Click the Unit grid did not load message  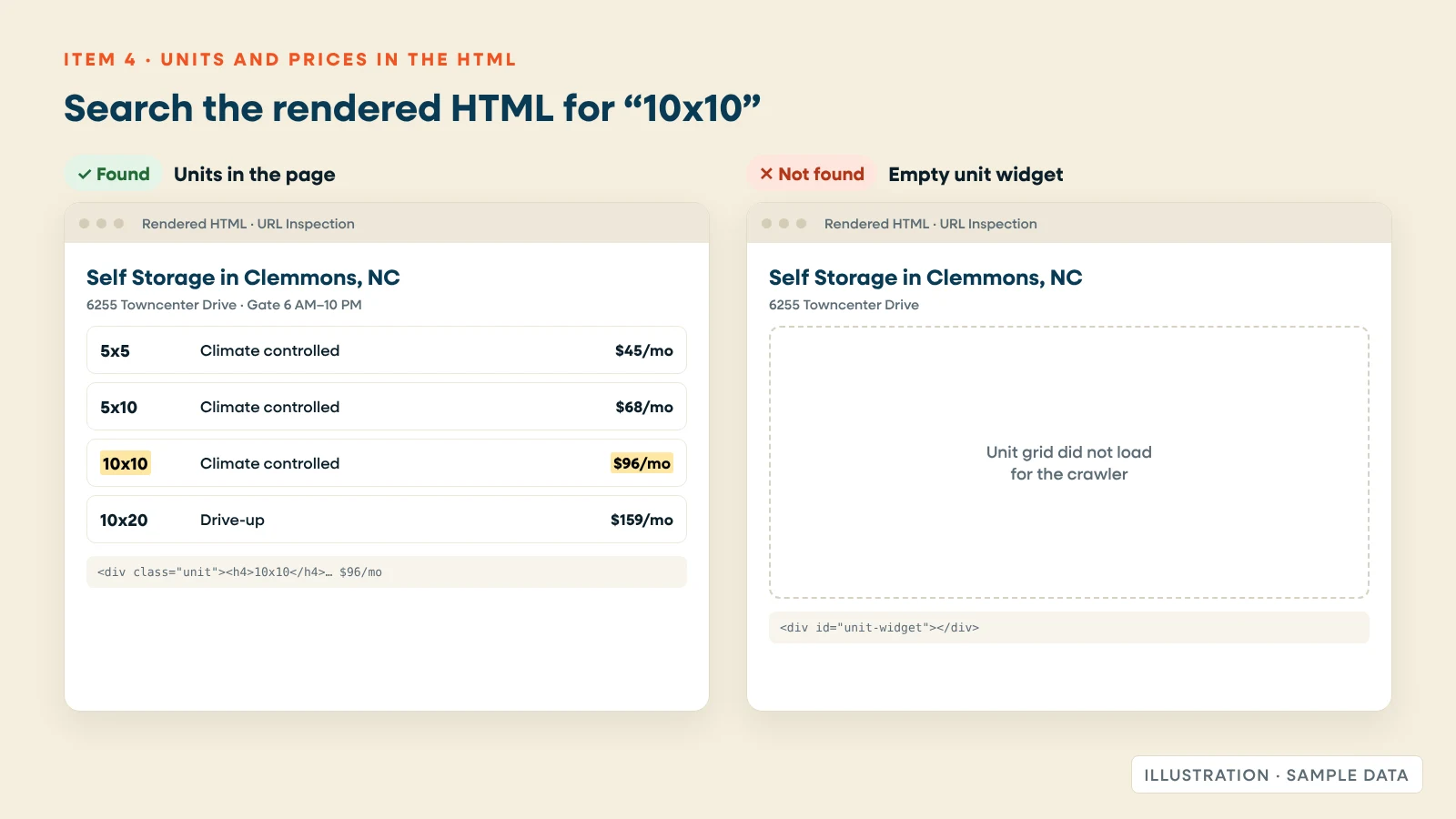[1069, 462]
